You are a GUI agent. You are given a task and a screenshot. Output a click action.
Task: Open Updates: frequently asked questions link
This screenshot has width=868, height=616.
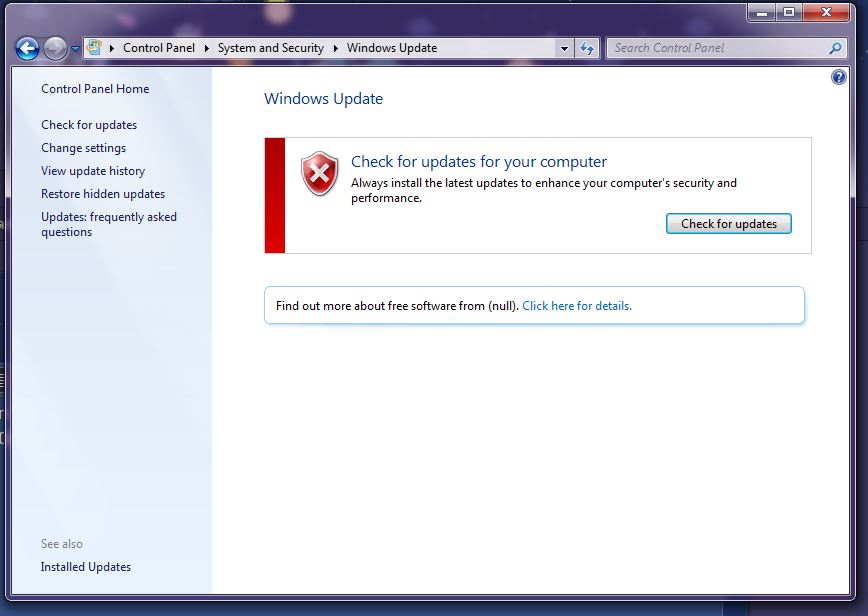109,224
